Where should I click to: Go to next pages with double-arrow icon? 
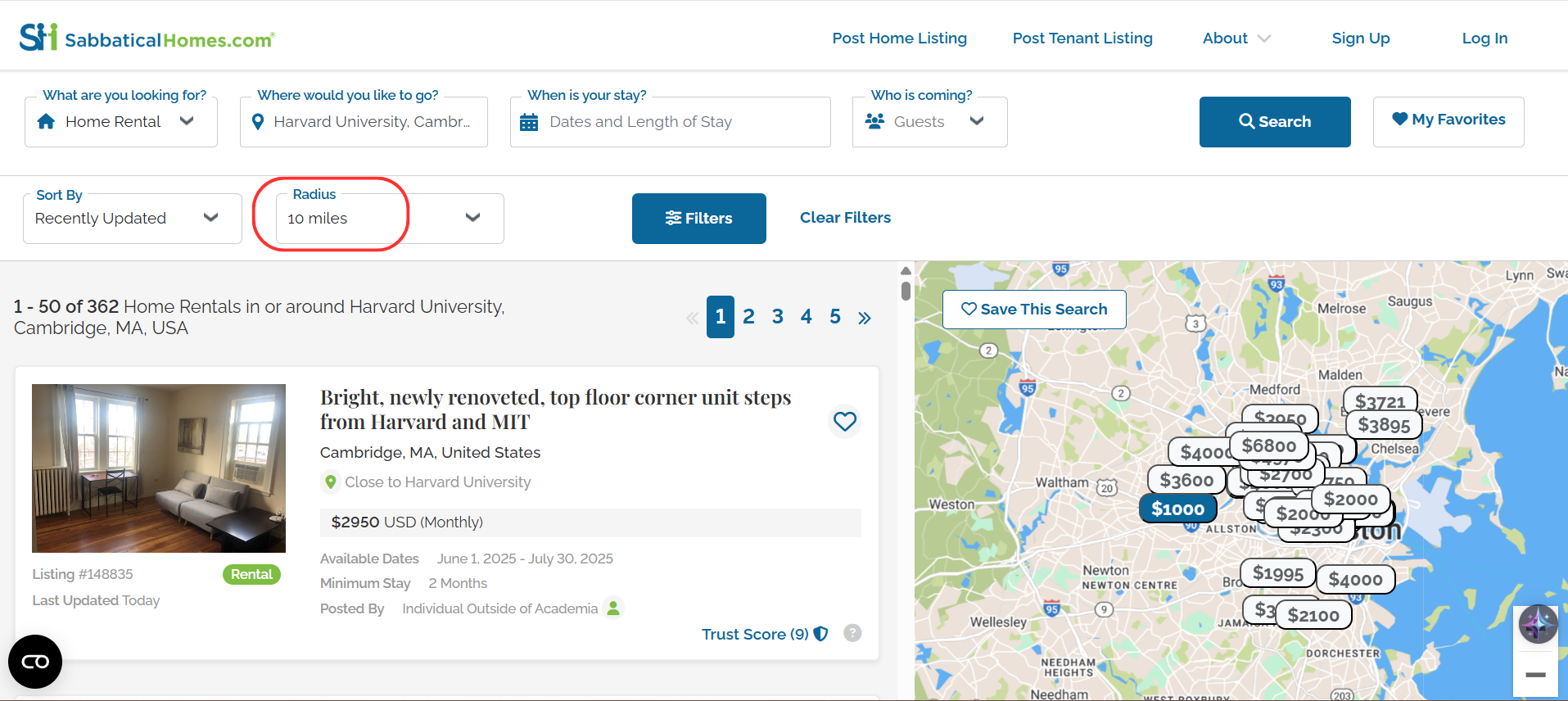(x=865, y=318)
